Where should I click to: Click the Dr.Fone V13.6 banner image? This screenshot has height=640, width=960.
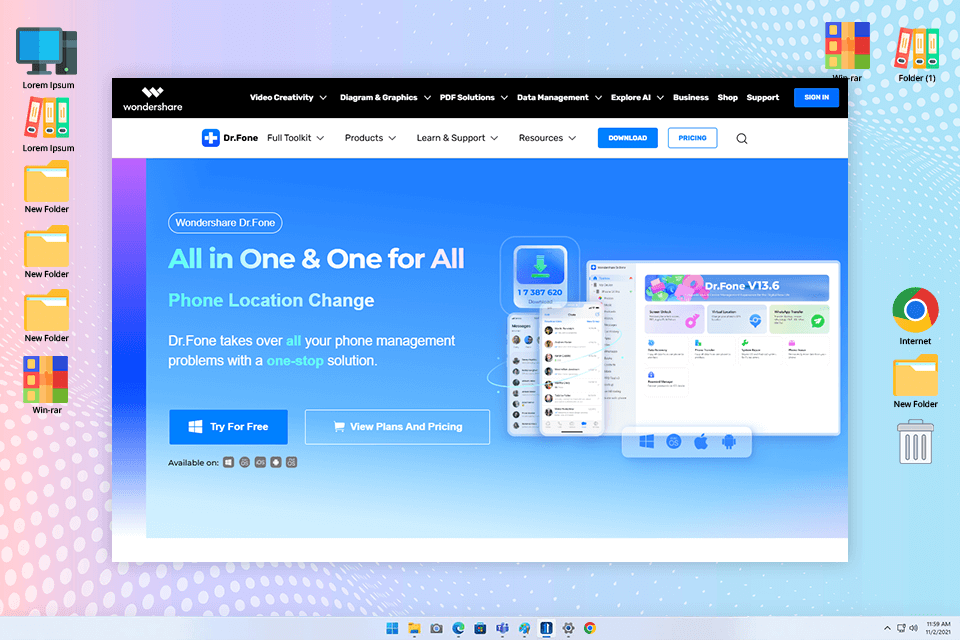pyautogui.click(x=737, y=287)
